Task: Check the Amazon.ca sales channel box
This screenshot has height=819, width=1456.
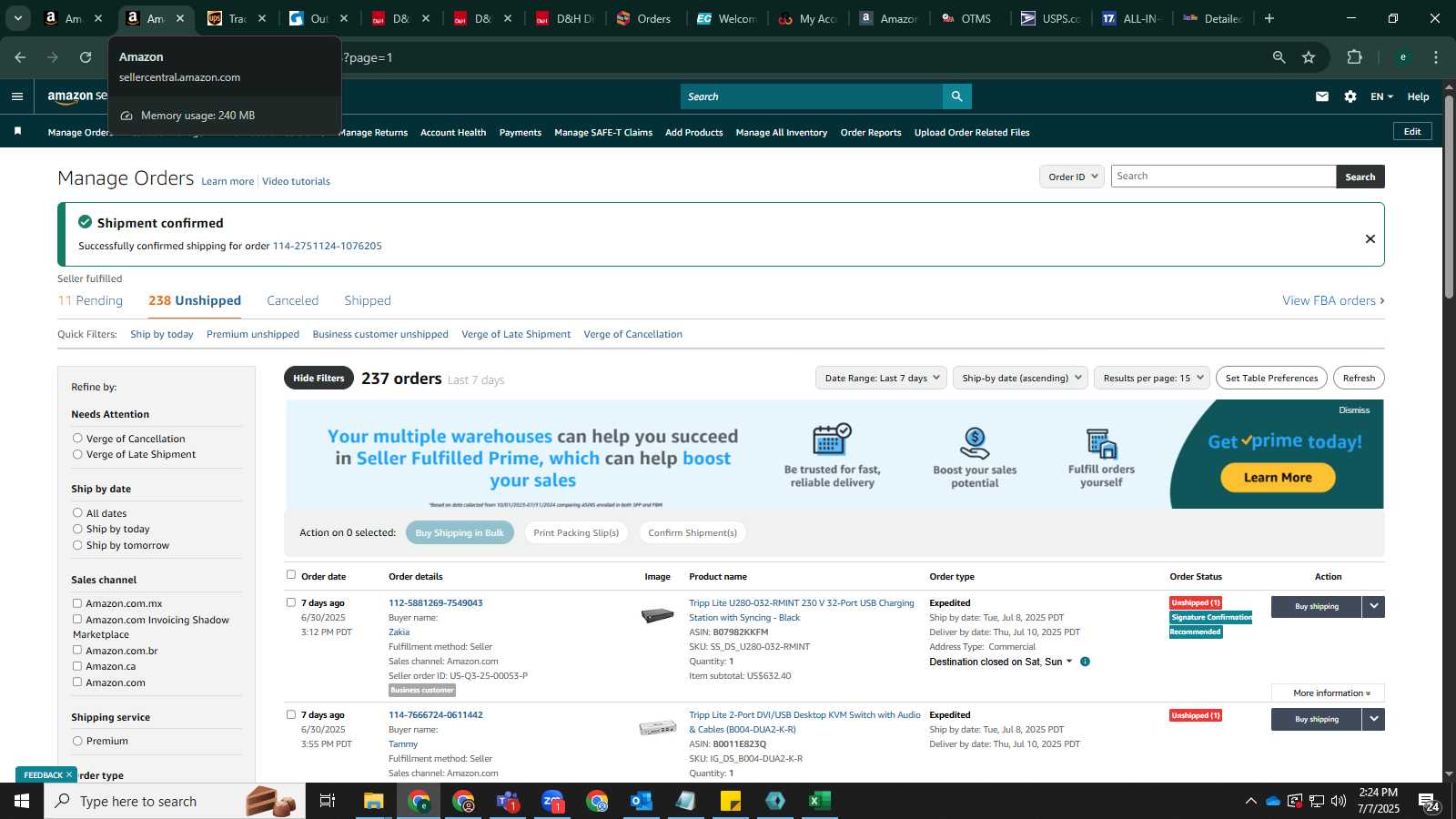Action: [x=77, y=666]
